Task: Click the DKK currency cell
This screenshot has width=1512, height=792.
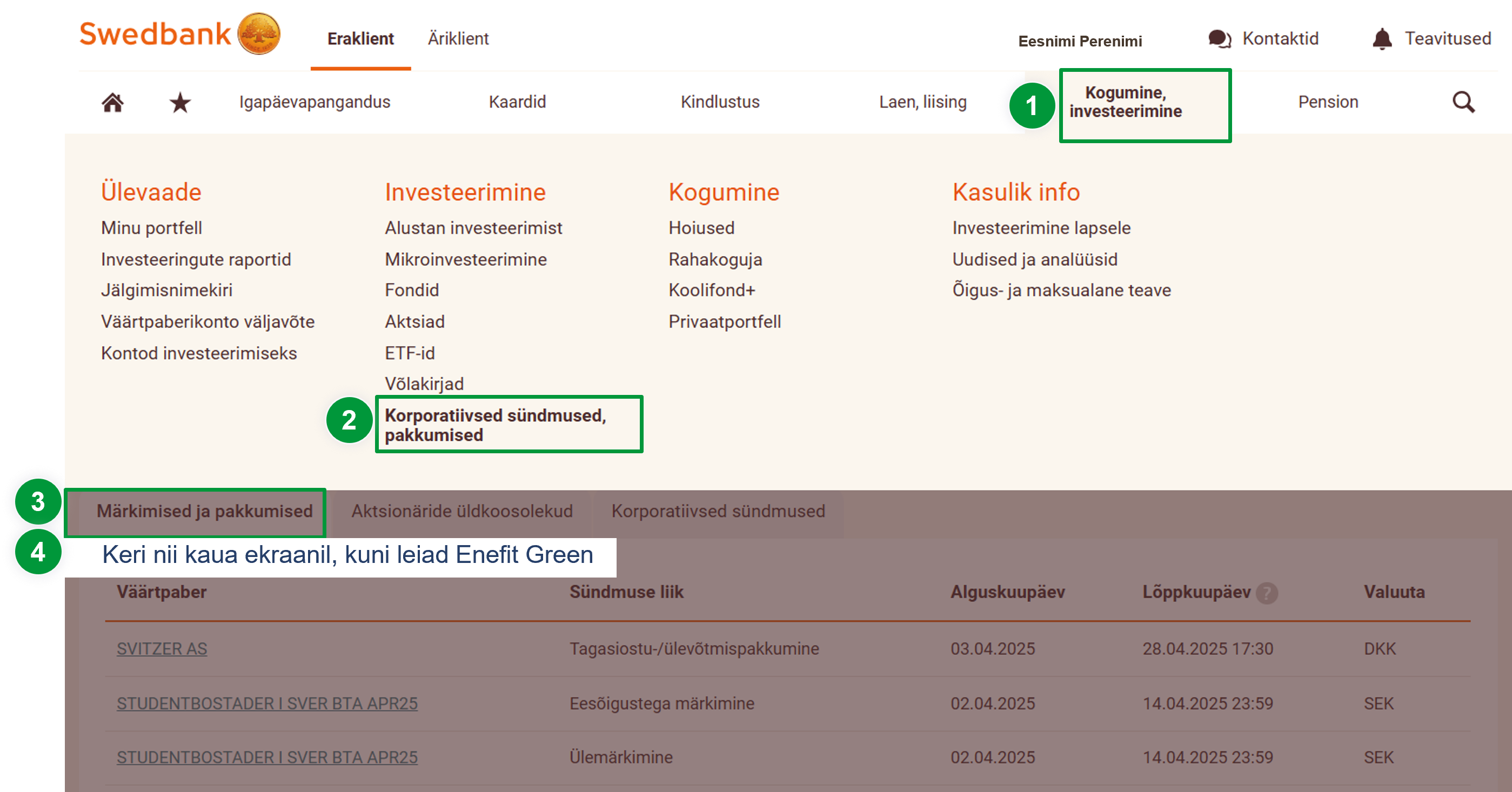Action: [1380, 649]
